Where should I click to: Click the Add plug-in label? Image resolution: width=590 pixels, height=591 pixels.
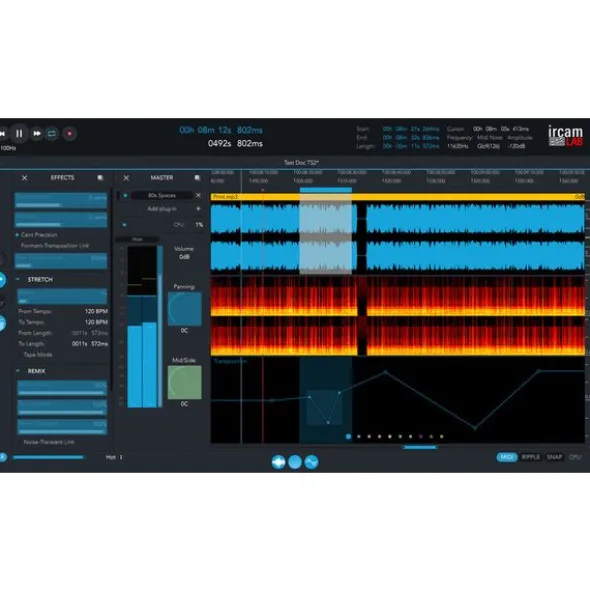coord(162,208)
